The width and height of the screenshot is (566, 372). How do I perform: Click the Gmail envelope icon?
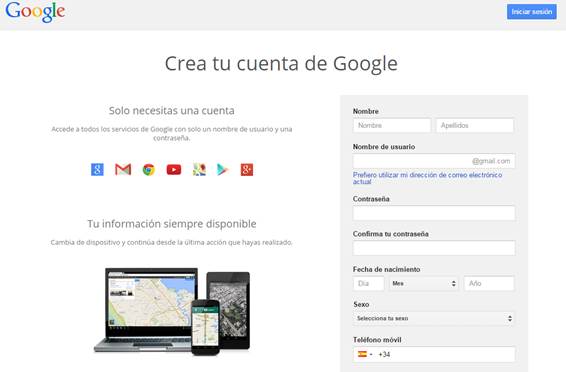point(123,169)
